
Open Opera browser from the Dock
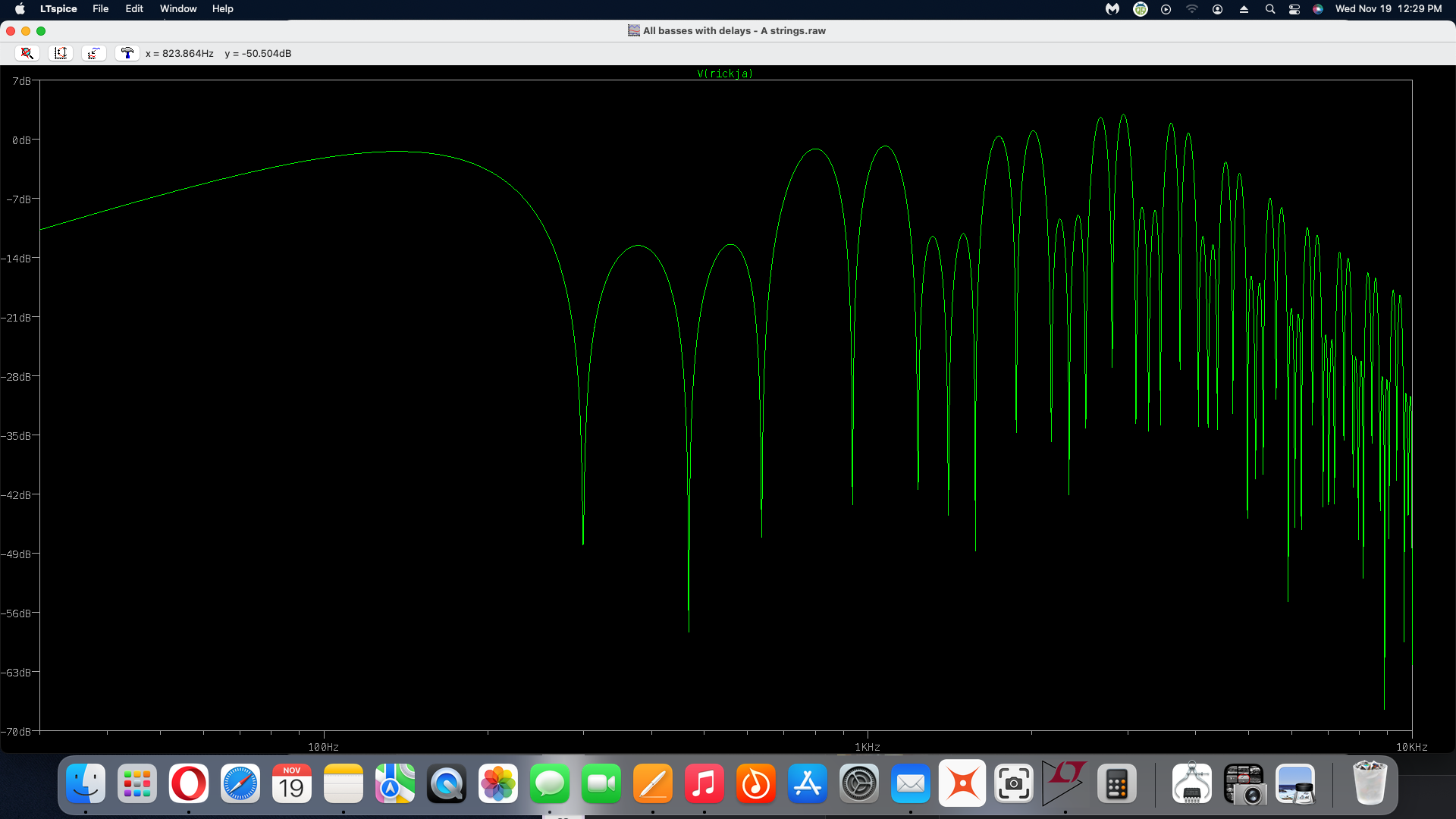(189, 783)
